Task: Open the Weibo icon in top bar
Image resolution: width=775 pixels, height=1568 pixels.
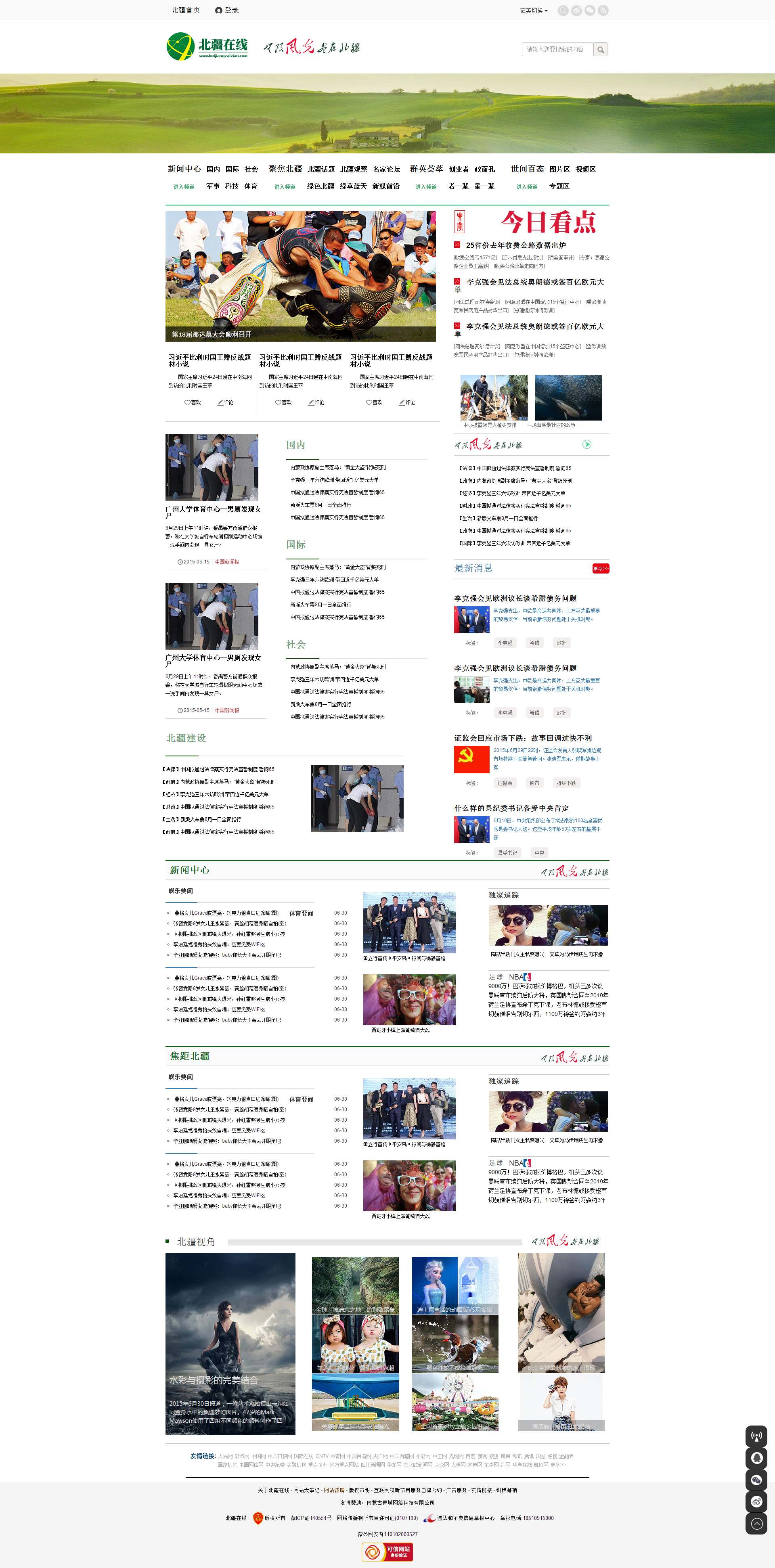Action: 576,10
